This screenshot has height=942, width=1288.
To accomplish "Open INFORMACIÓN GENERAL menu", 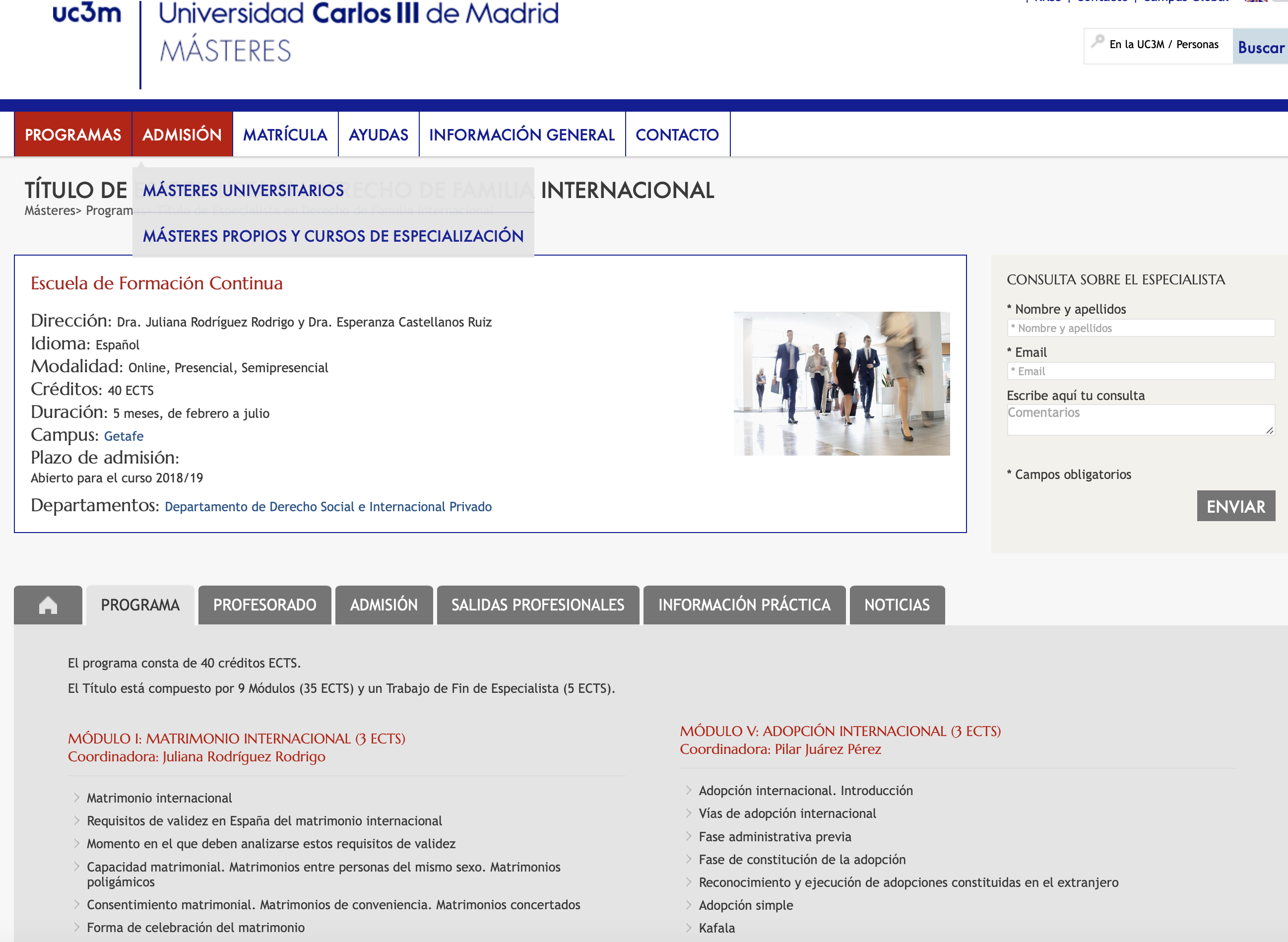I will [x=522, y=135].
